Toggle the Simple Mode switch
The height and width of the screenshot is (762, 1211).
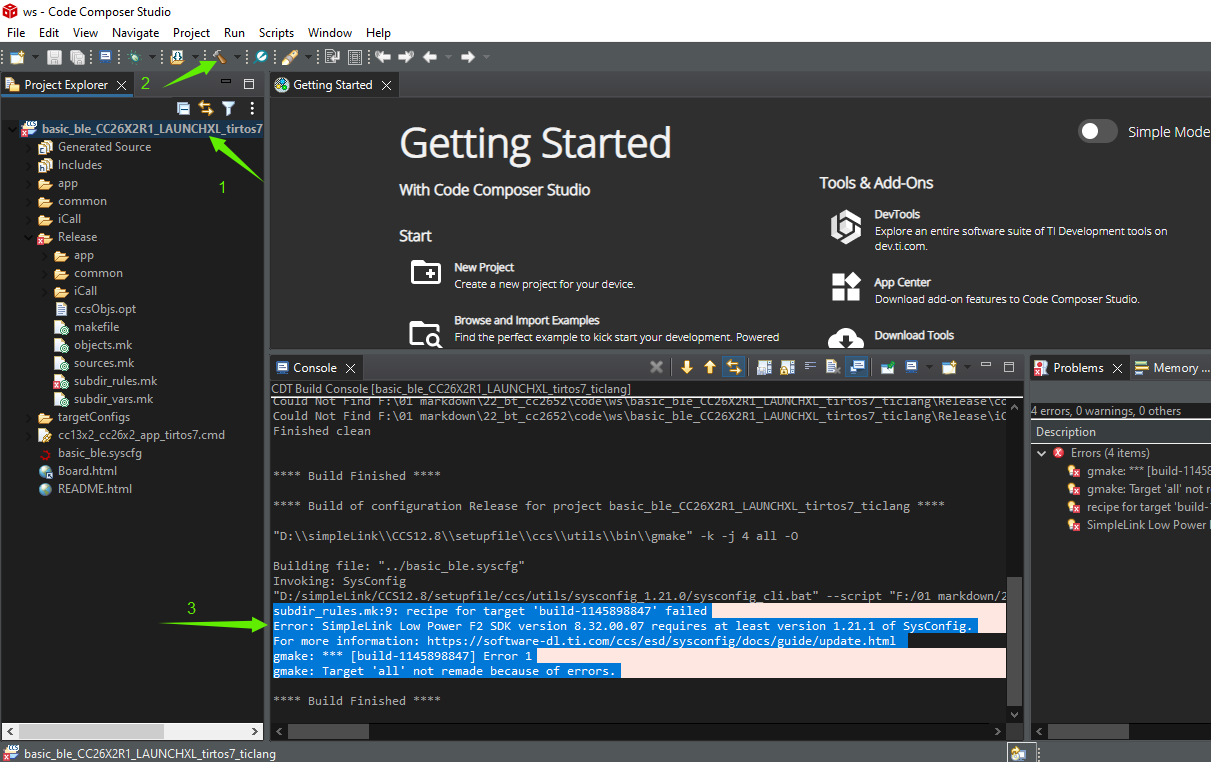(x=1097, y=131)
